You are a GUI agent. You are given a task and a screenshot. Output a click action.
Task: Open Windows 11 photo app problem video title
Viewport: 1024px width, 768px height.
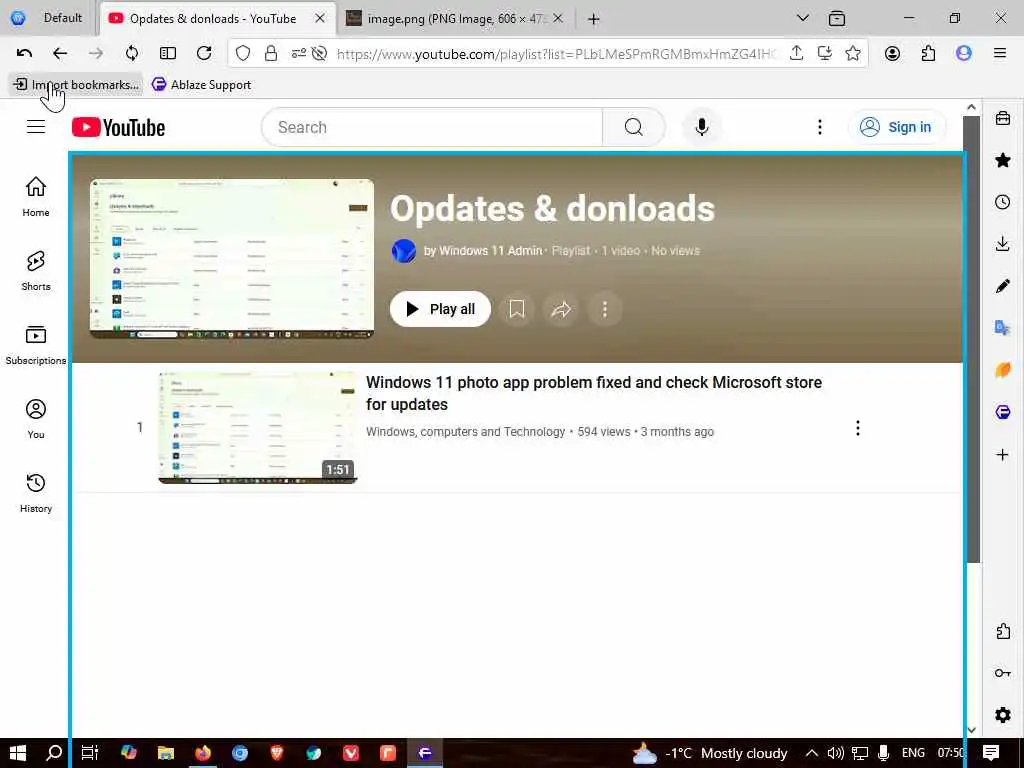click(x=594, y=393)
